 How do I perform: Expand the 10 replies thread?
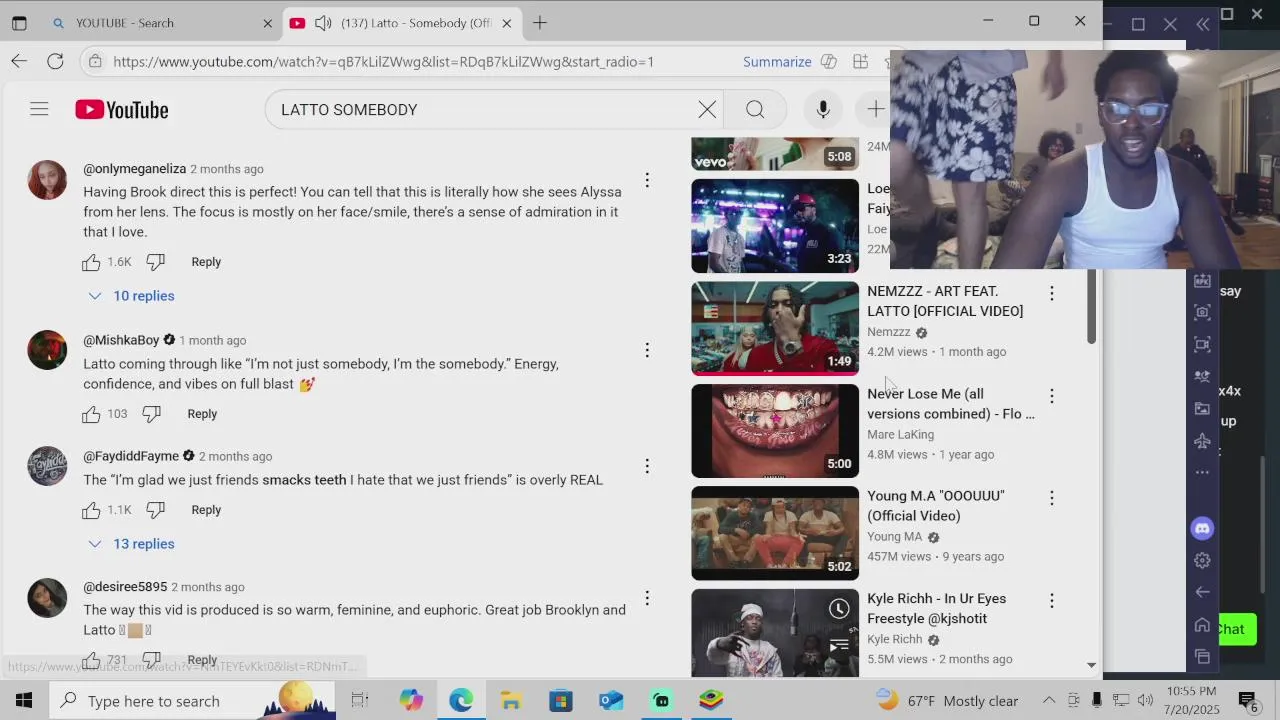131,296
